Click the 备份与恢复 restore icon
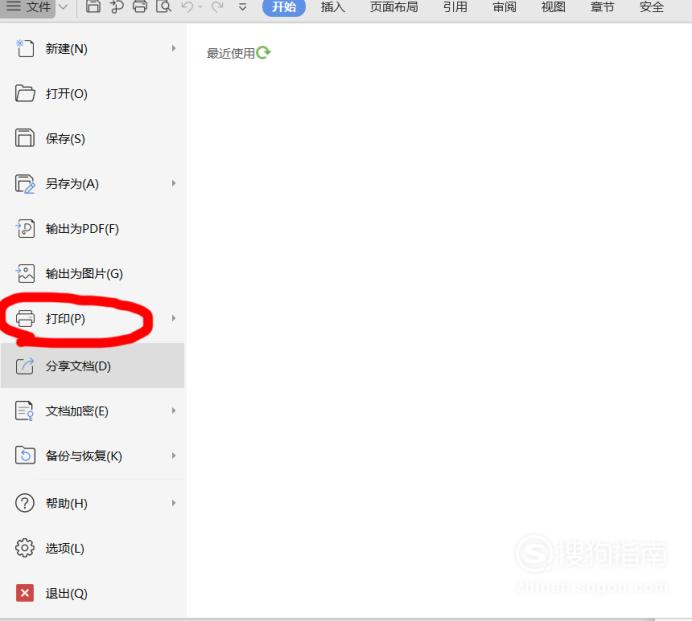 coord(25,455)
